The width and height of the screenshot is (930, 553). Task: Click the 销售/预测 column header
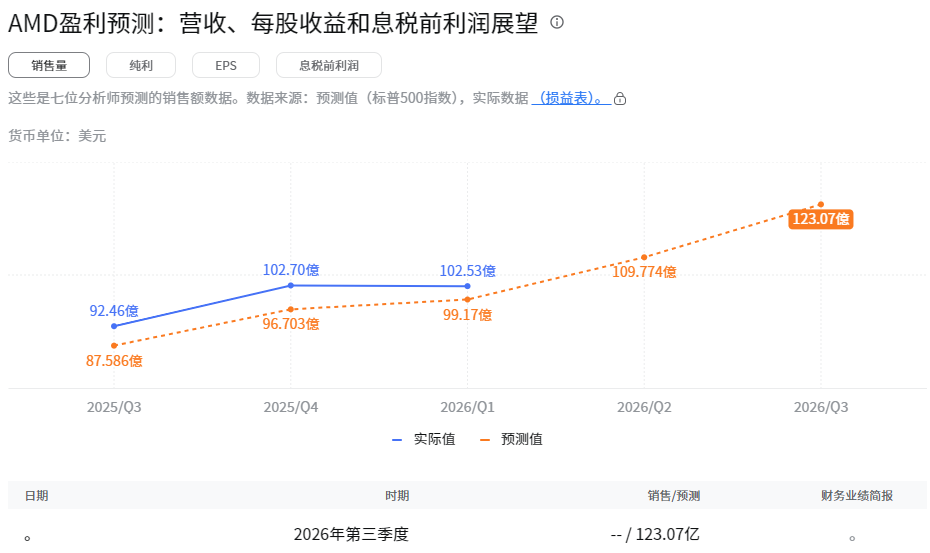point(674,495)
